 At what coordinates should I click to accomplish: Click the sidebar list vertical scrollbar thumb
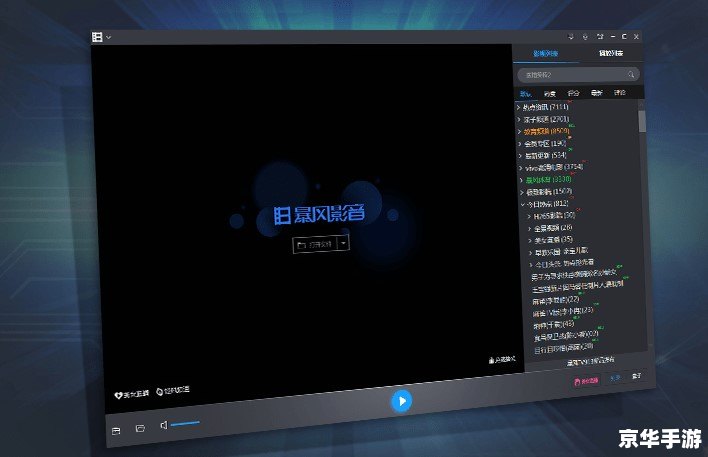click(x=642, y=121)
